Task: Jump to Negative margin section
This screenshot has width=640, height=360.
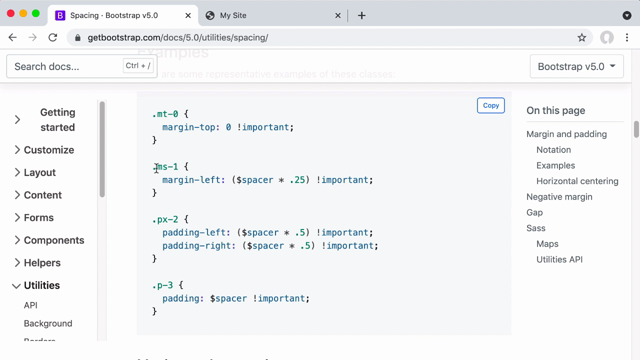Action: 559,197
